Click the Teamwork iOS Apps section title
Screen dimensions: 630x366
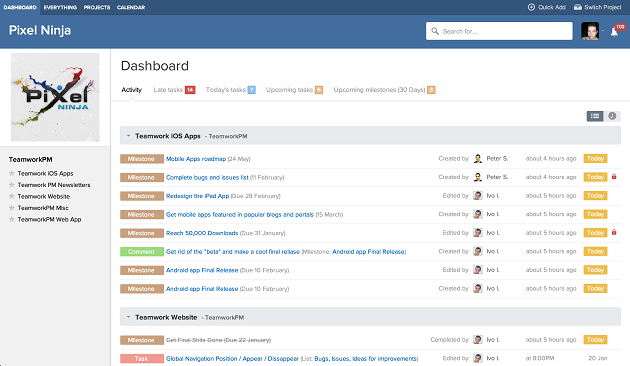[x=168, y=136]
